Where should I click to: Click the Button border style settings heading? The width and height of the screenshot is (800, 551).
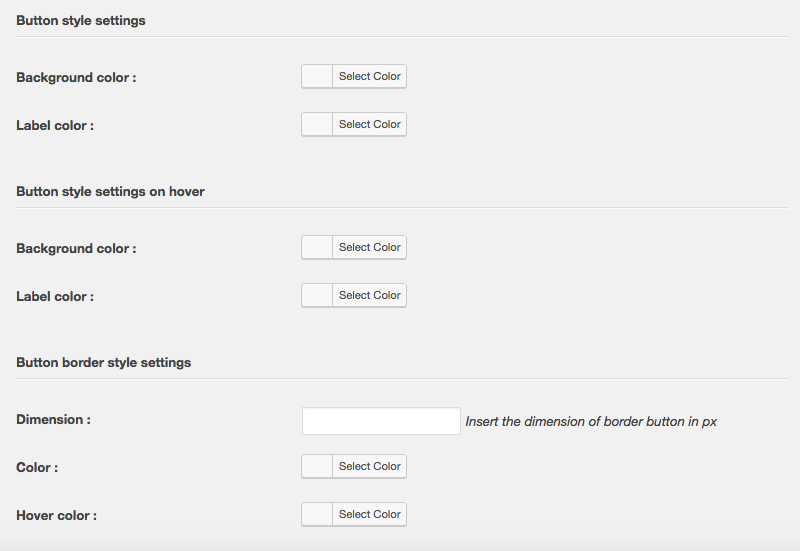pos(104,362)
